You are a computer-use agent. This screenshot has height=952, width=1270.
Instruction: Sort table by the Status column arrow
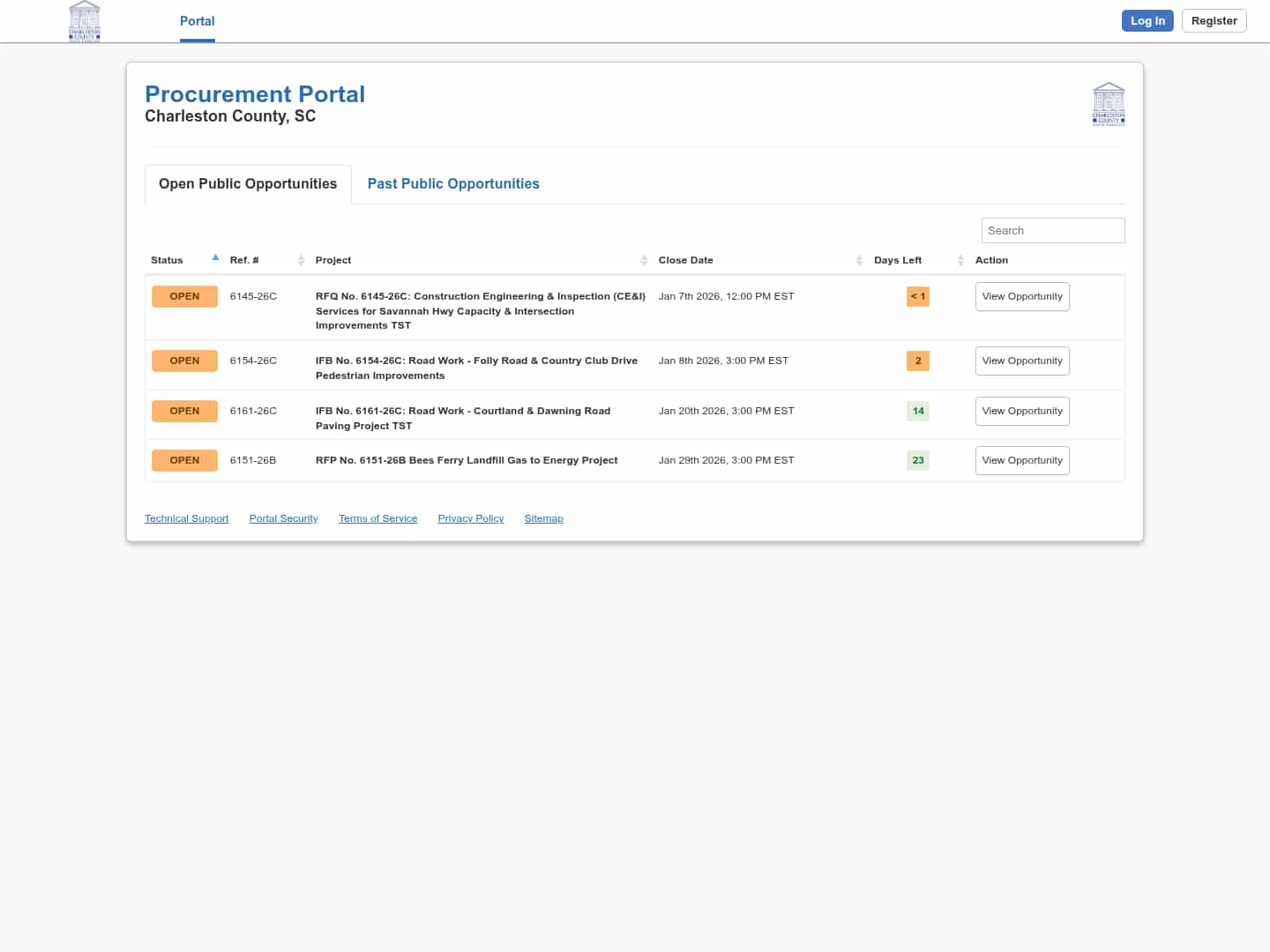pyautogui.click(x=215, y=258)
